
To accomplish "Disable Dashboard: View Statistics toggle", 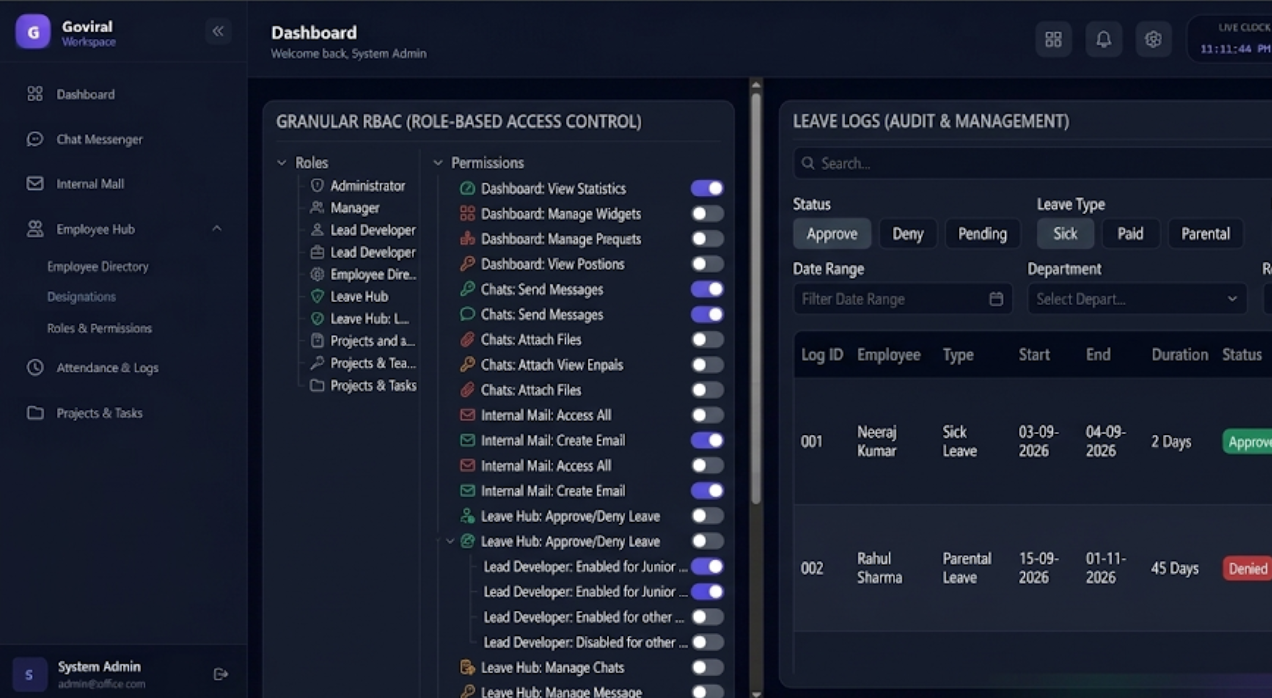I will 707,188.
